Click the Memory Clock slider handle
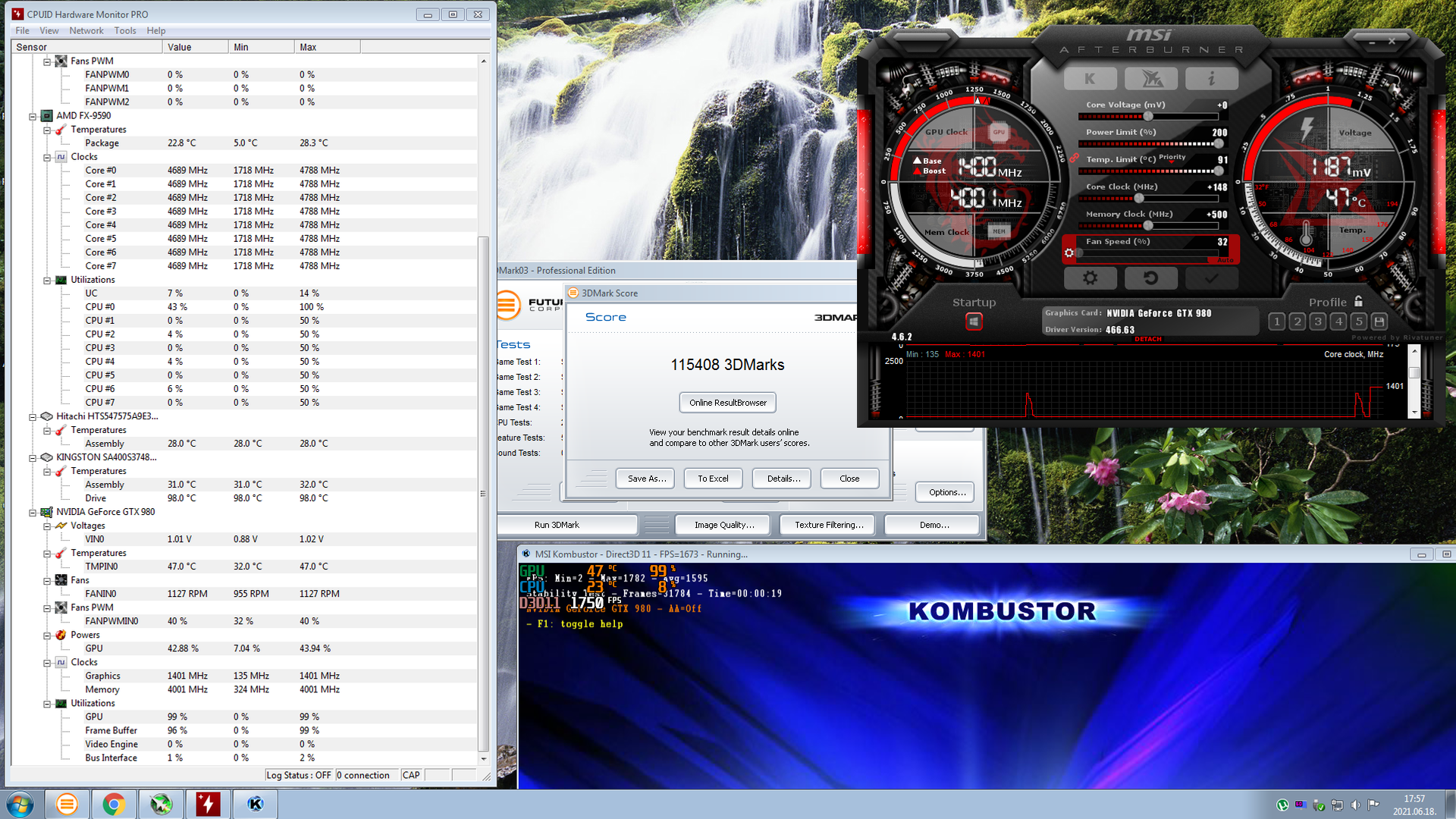Screen dimensions: 1456x819 pos(1148,225)
